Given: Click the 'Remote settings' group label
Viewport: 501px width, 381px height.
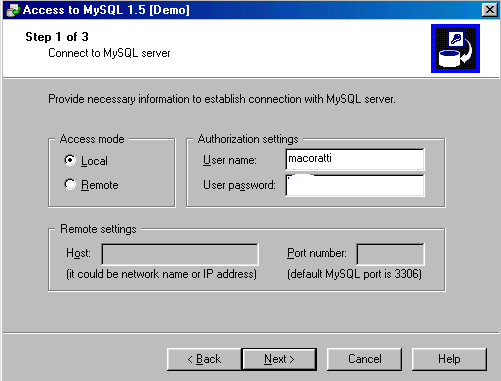Looking at the screenshot, I should pos(98,229).
